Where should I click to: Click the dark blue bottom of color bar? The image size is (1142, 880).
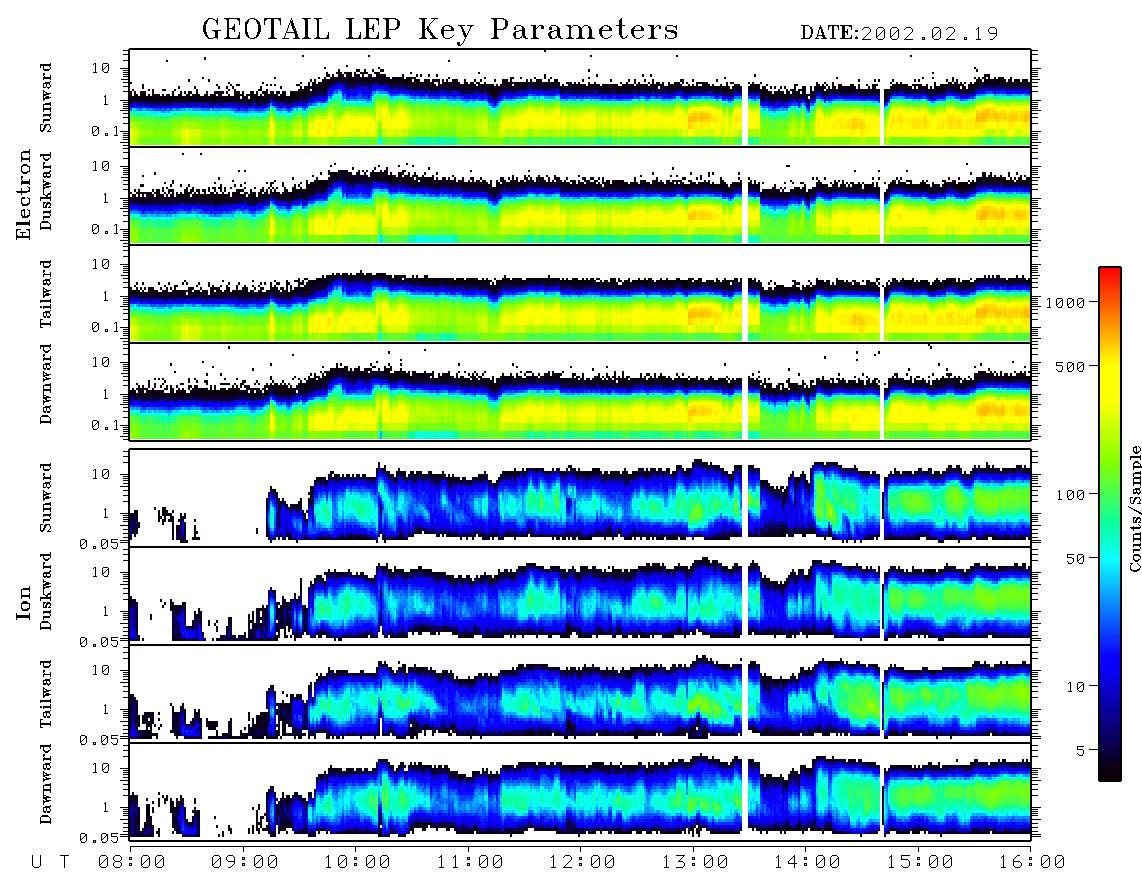(1110, 758)
